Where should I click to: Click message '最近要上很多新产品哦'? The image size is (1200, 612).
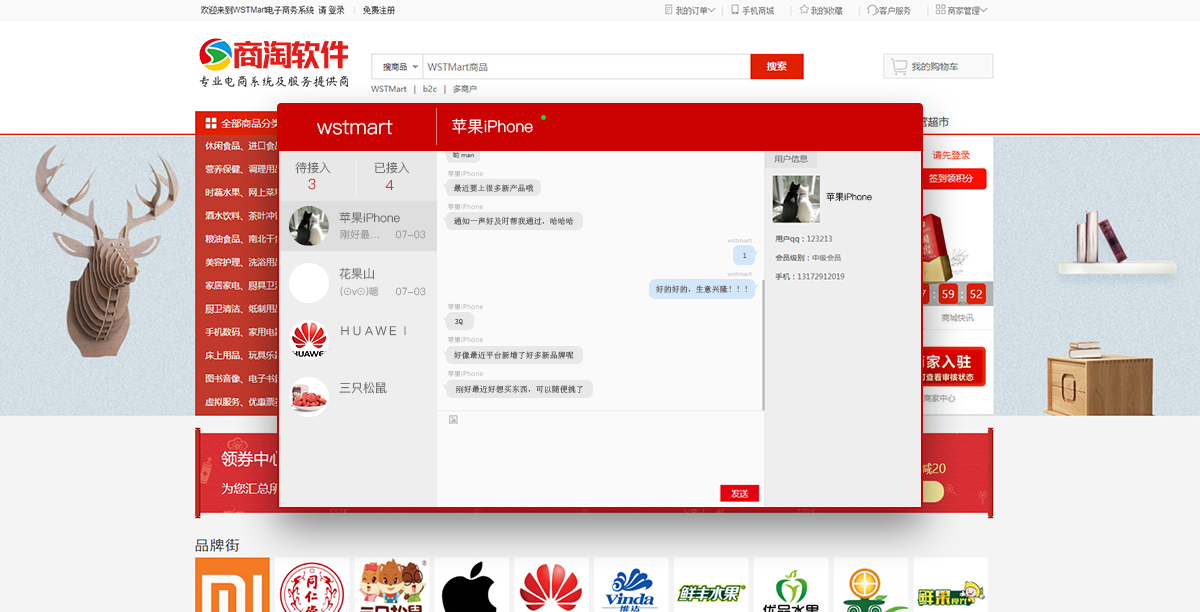[x=494, y=188]
